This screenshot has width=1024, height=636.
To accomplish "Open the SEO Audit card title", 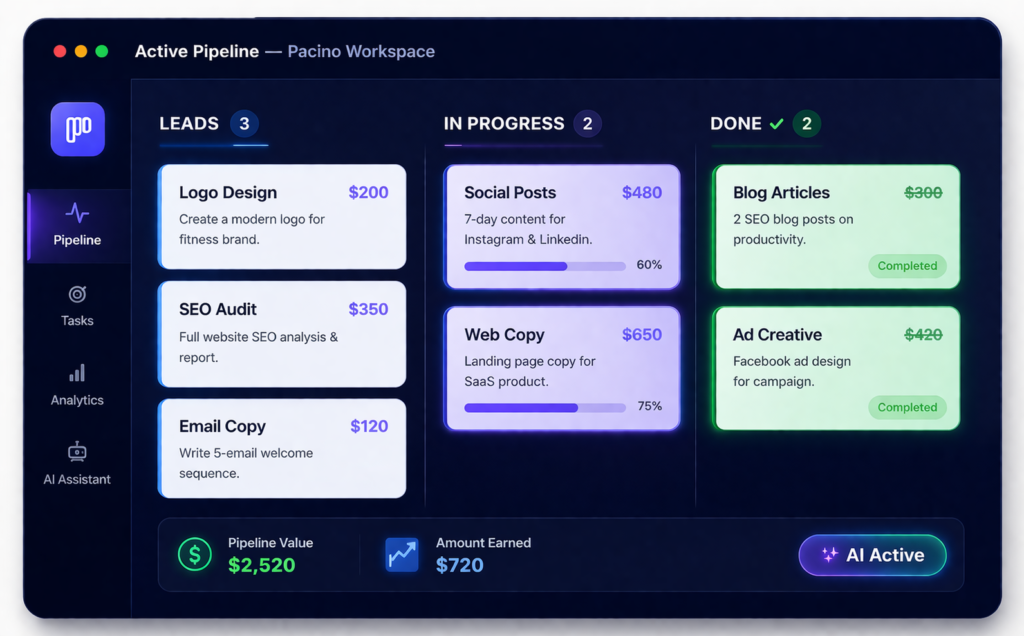I will [218, 309].
